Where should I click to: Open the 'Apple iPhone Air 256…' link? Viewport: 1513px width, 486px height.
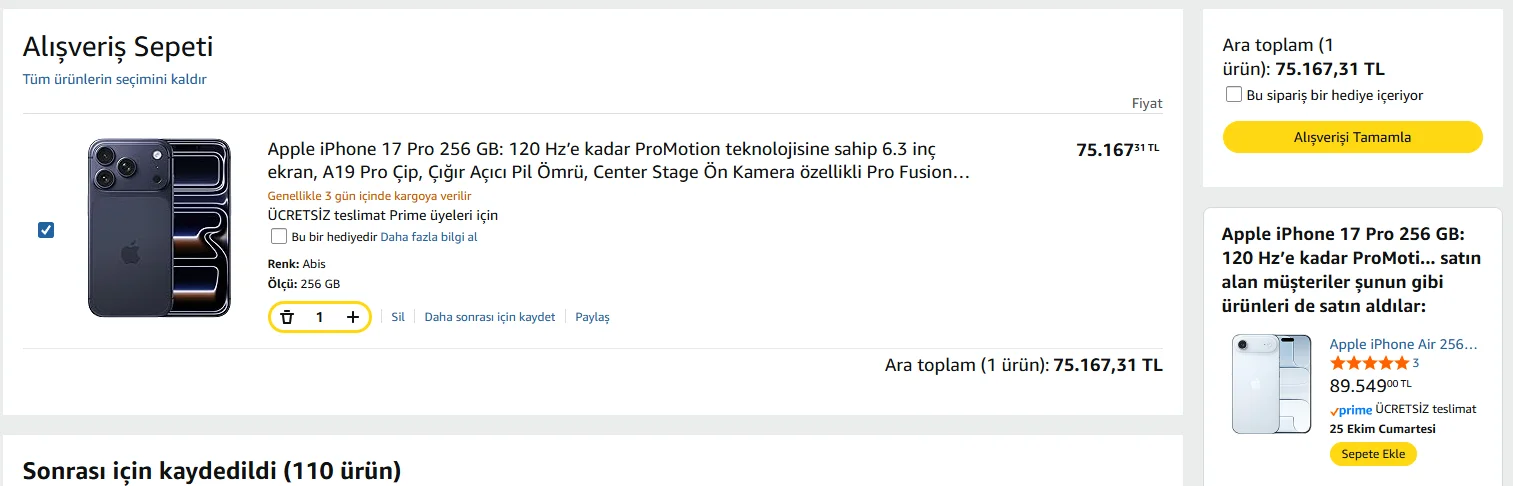[x=1403, y=344]
